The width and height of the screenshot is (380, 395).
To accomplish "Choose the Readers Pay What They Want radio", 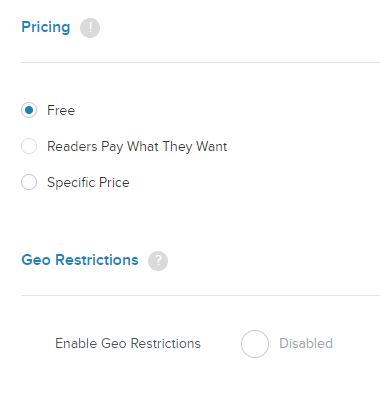I will pyautogui.click(x=29, y=146).
